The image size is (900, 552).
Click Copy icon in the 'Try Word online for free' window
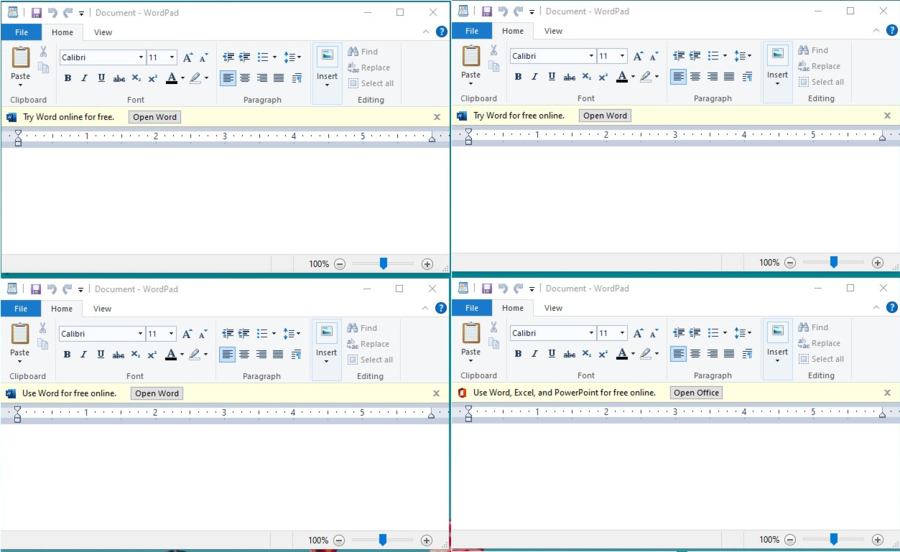(43, 68)
